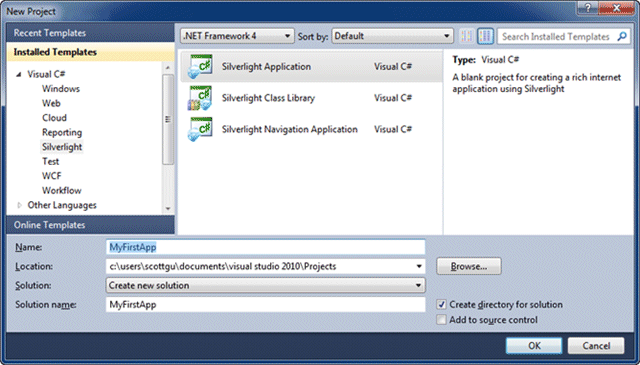Toggle Create directory for solution checkbox
Screen dimensions: 640x365
pyautogui.click(x=441, y=304)
